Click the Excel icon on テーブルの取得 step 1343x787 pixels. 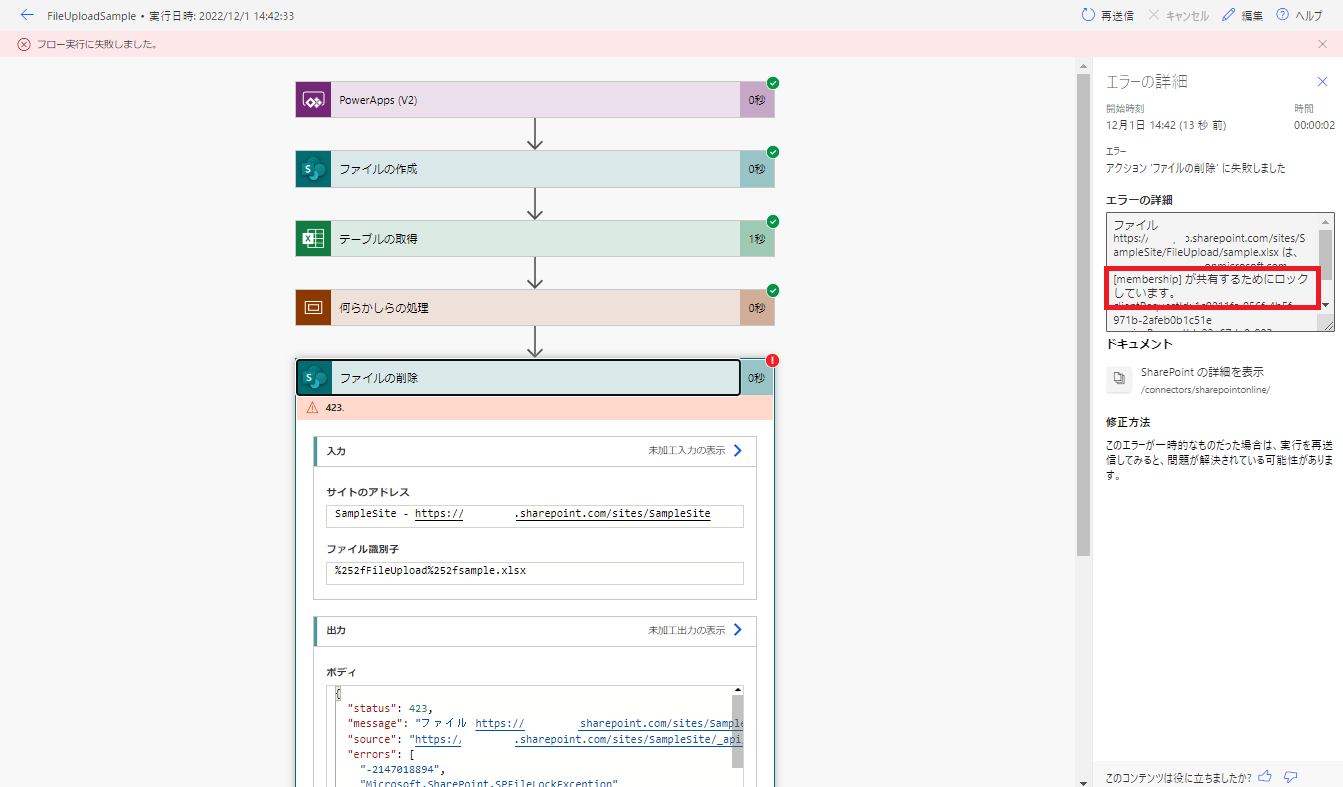click(x=313, y=239)
